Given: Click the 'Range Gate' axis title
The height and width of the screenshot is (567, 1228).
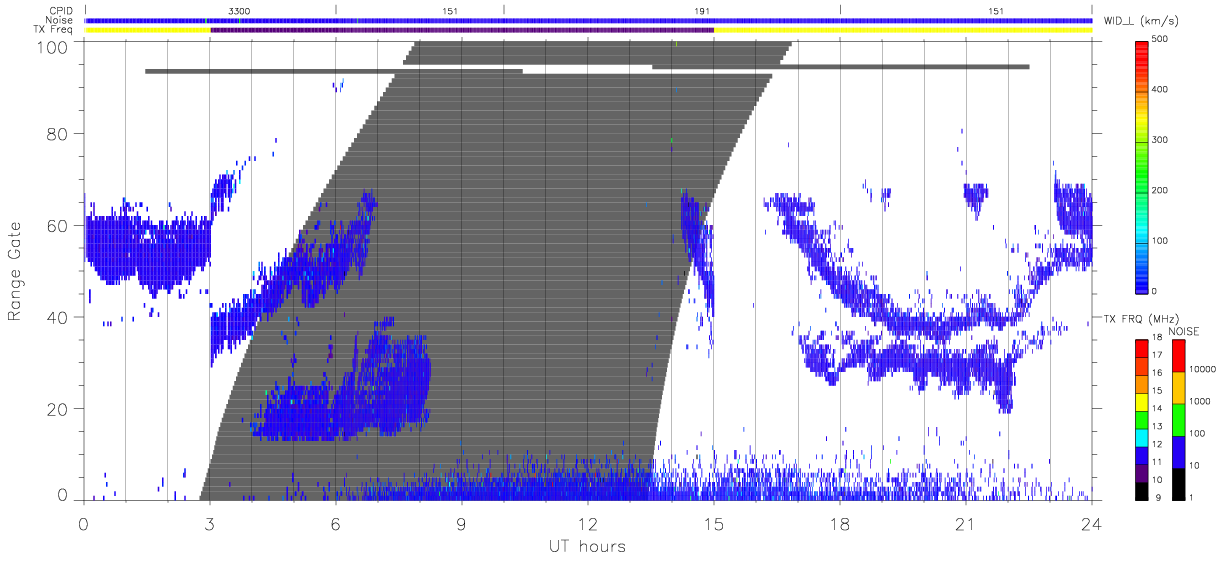Looking at the screenshot, I should 15,272.
